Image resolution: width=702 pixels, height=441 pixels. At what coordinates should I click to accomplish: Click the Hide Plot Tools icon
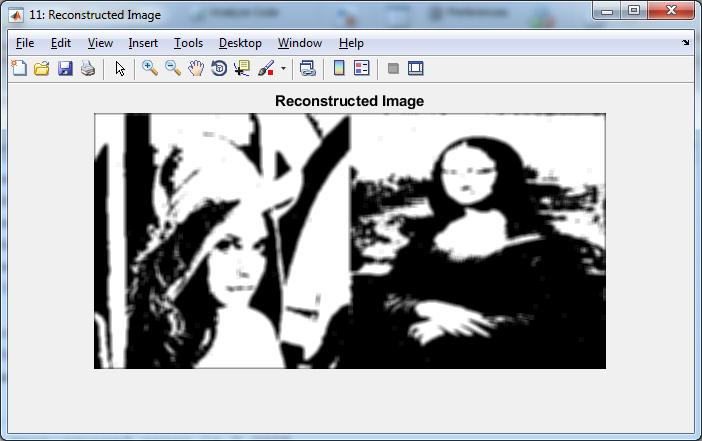393,69
